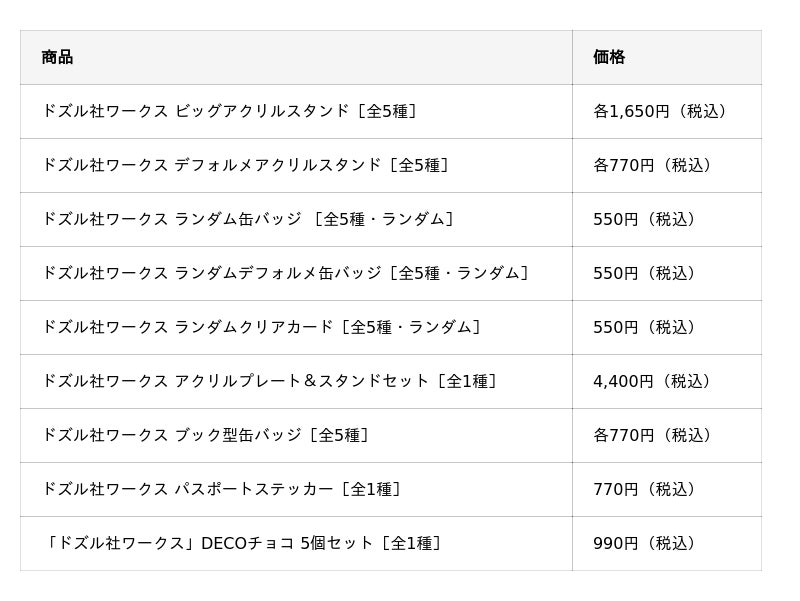Click the 990円 price cell

[x=644, y=543]
